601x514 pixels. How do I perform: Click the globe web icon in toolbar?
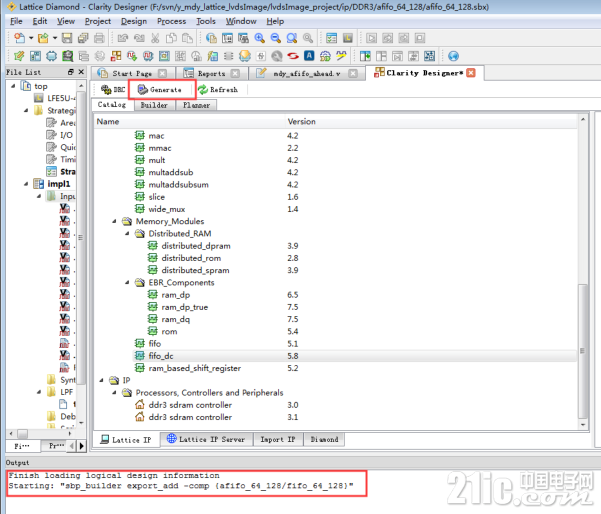[x=453, y=56]
